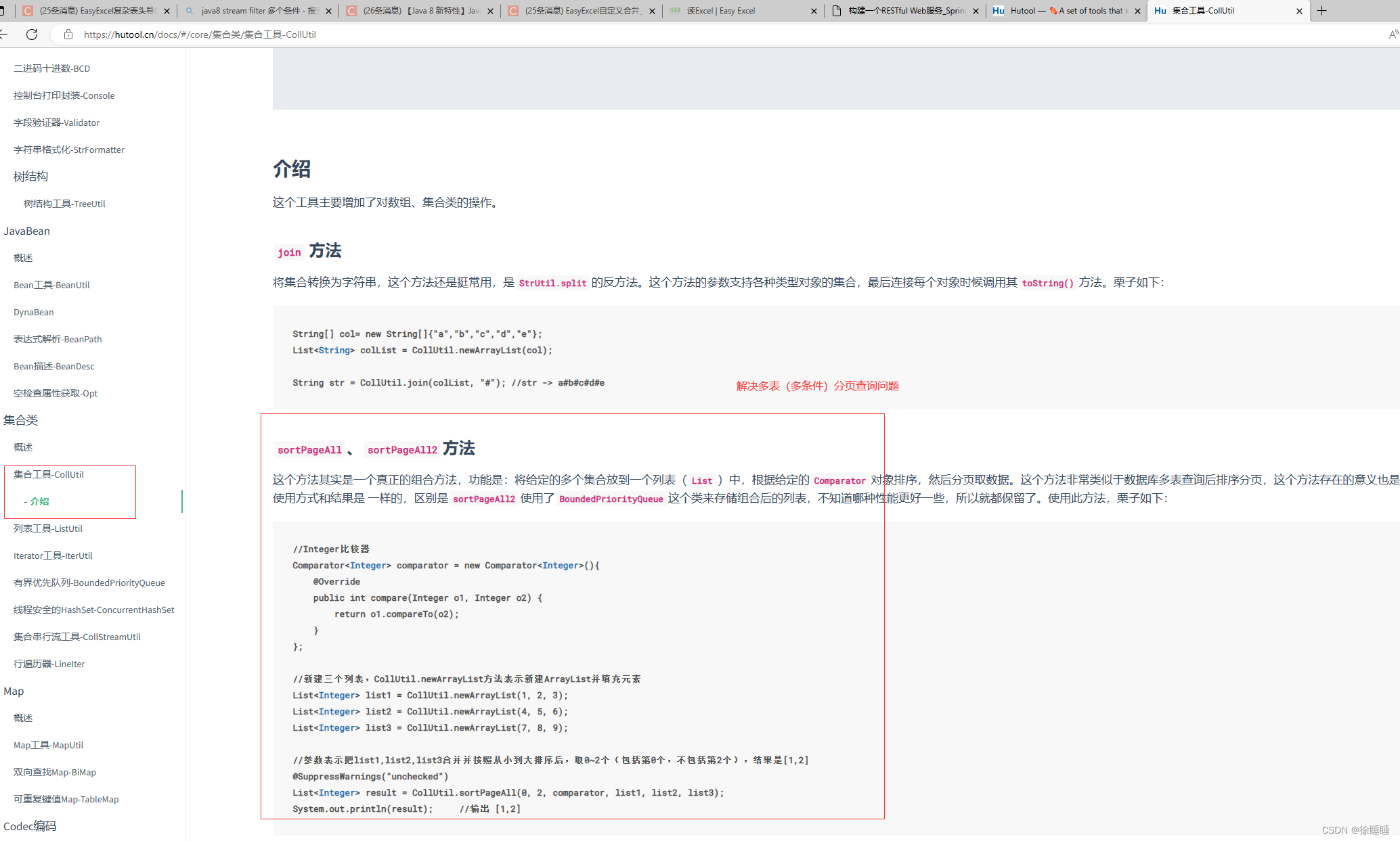The height and width of the screenshot is (841, 1400).
Task: Open Iterator工具-IterUtil sidebar link
Action: point(53,555)
